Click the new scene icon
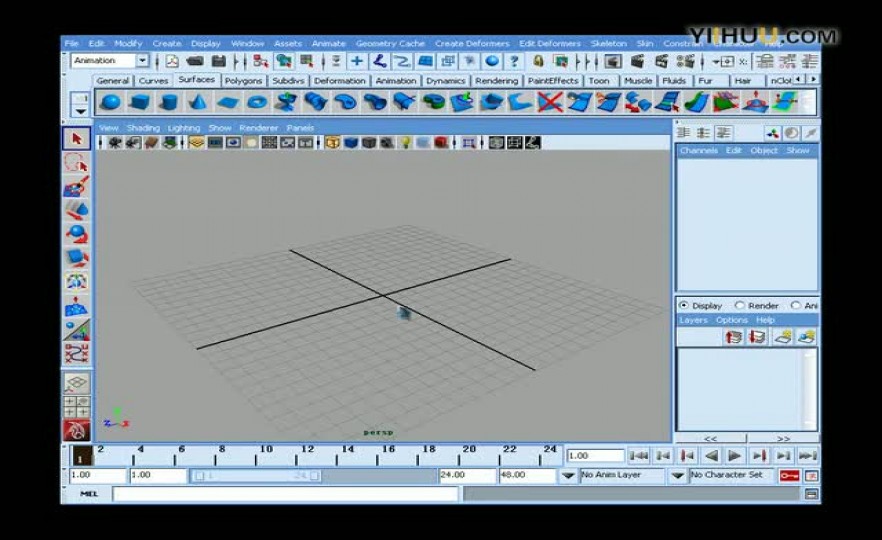Screen dimensions: 882x540 pyautogui.click(x=172, y=61)
